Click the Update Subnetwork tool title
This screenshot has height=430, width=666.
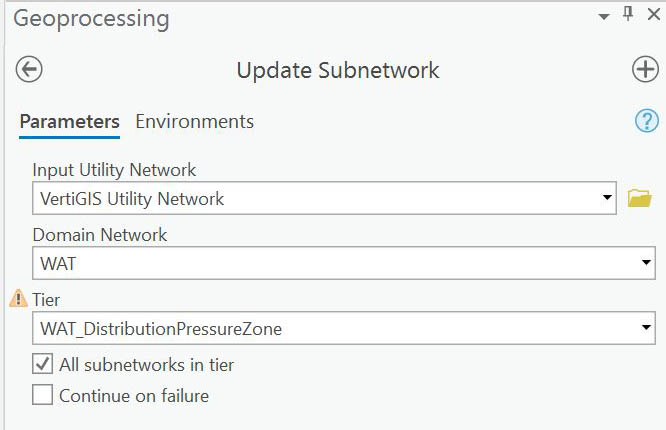pyautogui.click(x=337, y=70)
